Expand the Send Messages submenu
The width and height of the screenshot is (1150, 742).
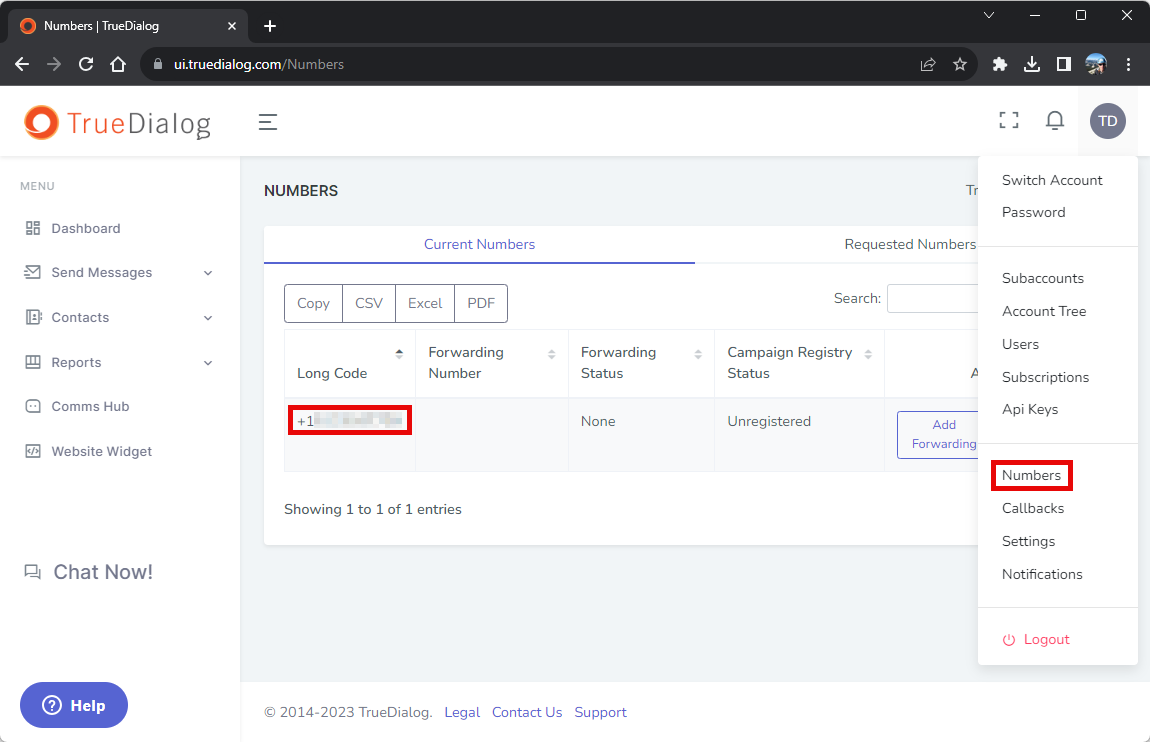208,273
